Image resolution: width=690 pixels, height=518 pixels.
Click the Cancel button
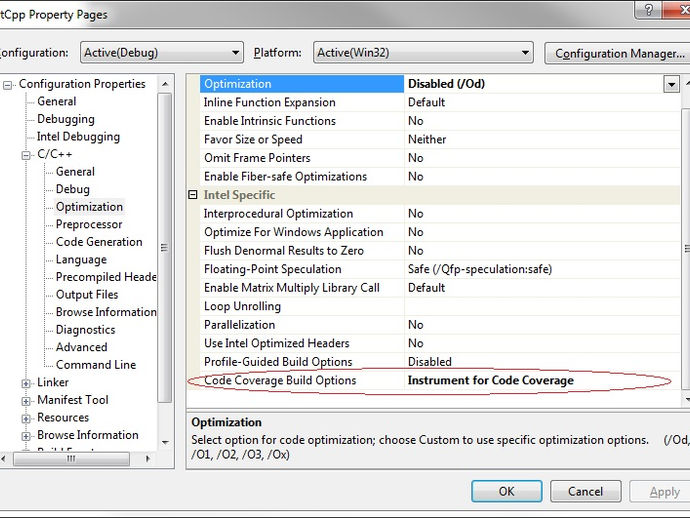click(585, 491)
